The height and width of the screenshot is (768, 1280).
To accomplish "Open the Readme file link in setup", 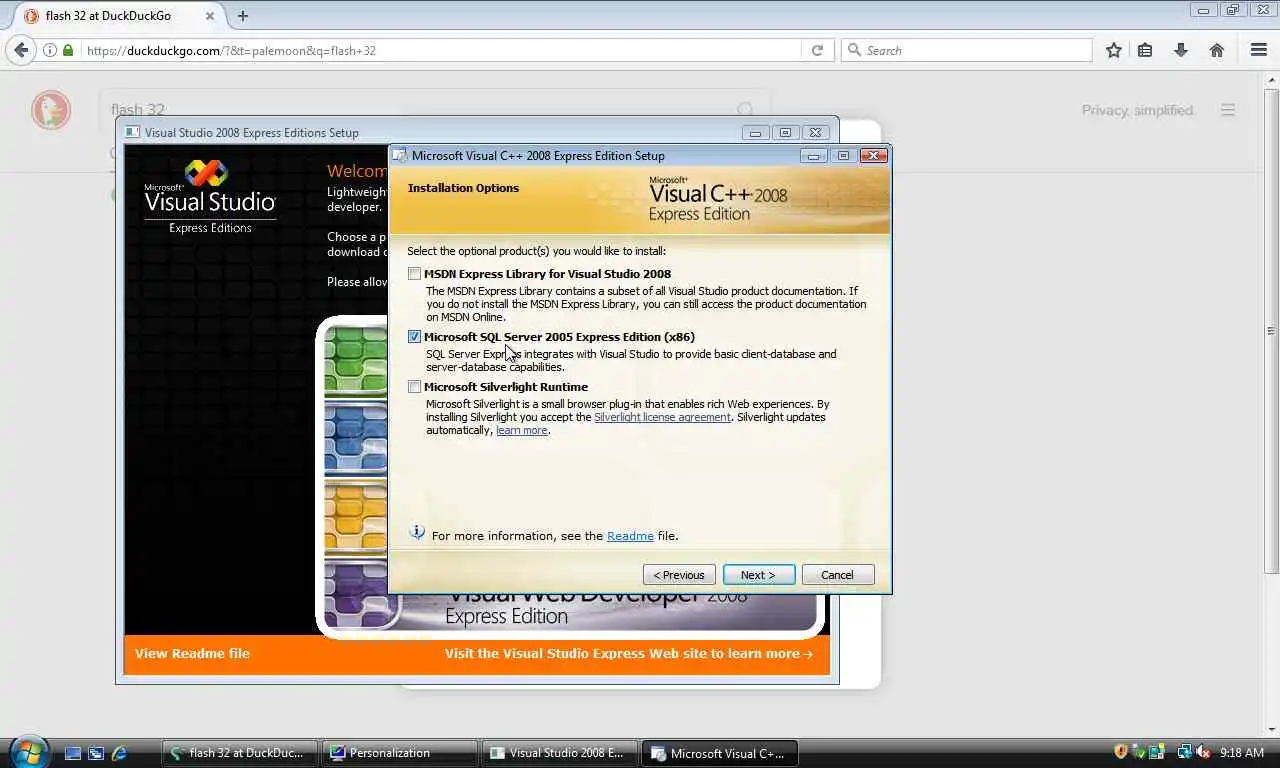I will tap(630, 536).
